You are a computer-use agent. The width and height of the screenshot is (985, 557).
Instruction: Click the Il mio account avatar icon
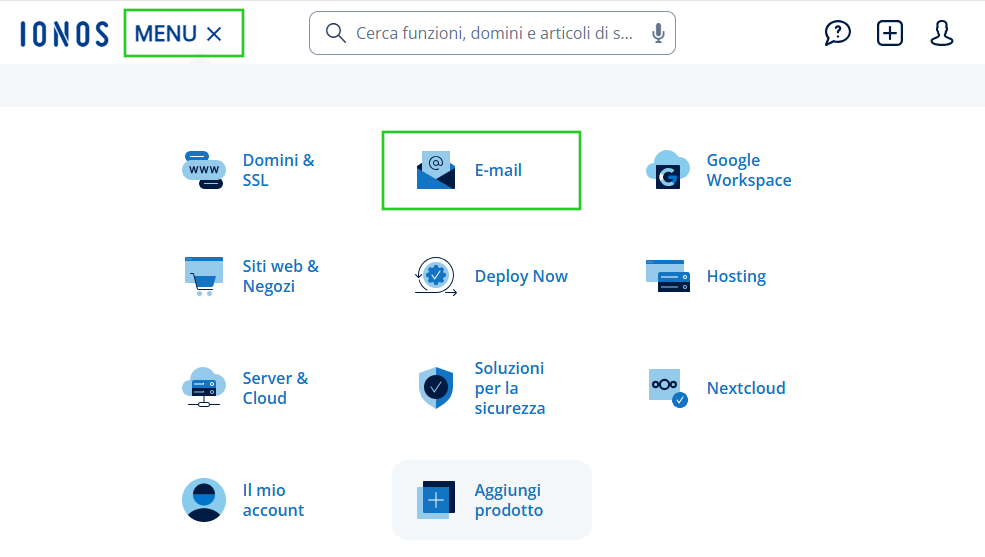click(x=204, y=500)
